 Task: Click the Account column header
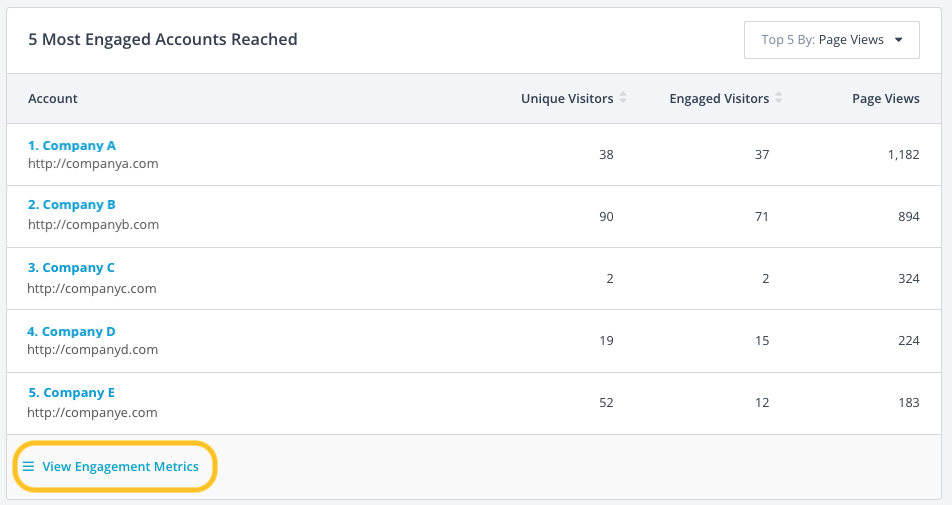pyautogui.click(x=53, y=99)
